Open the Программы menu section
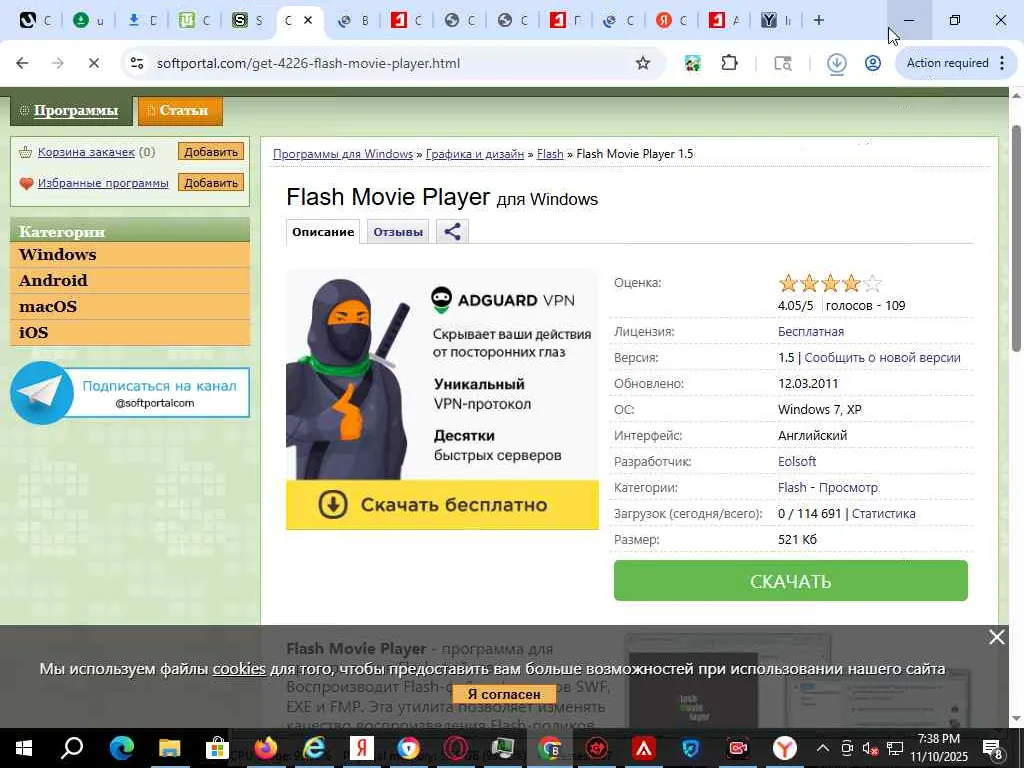 click(71, 110)
